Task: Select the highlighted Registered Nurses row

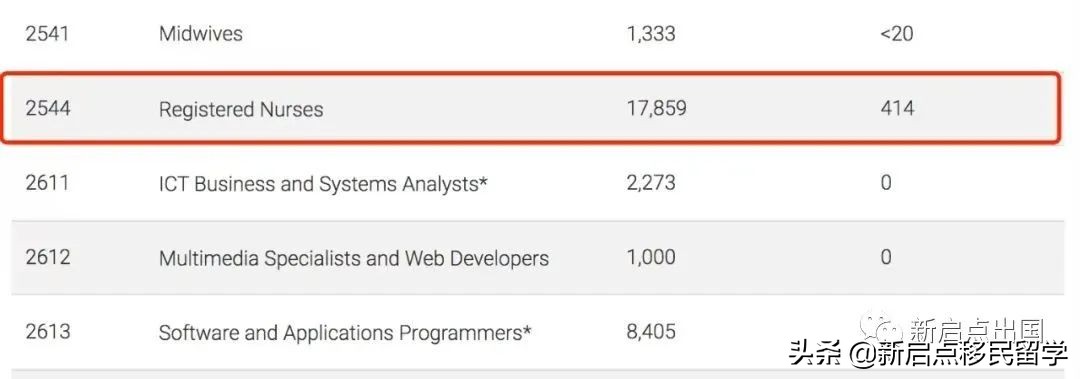Action: click(x=530, y=107)
